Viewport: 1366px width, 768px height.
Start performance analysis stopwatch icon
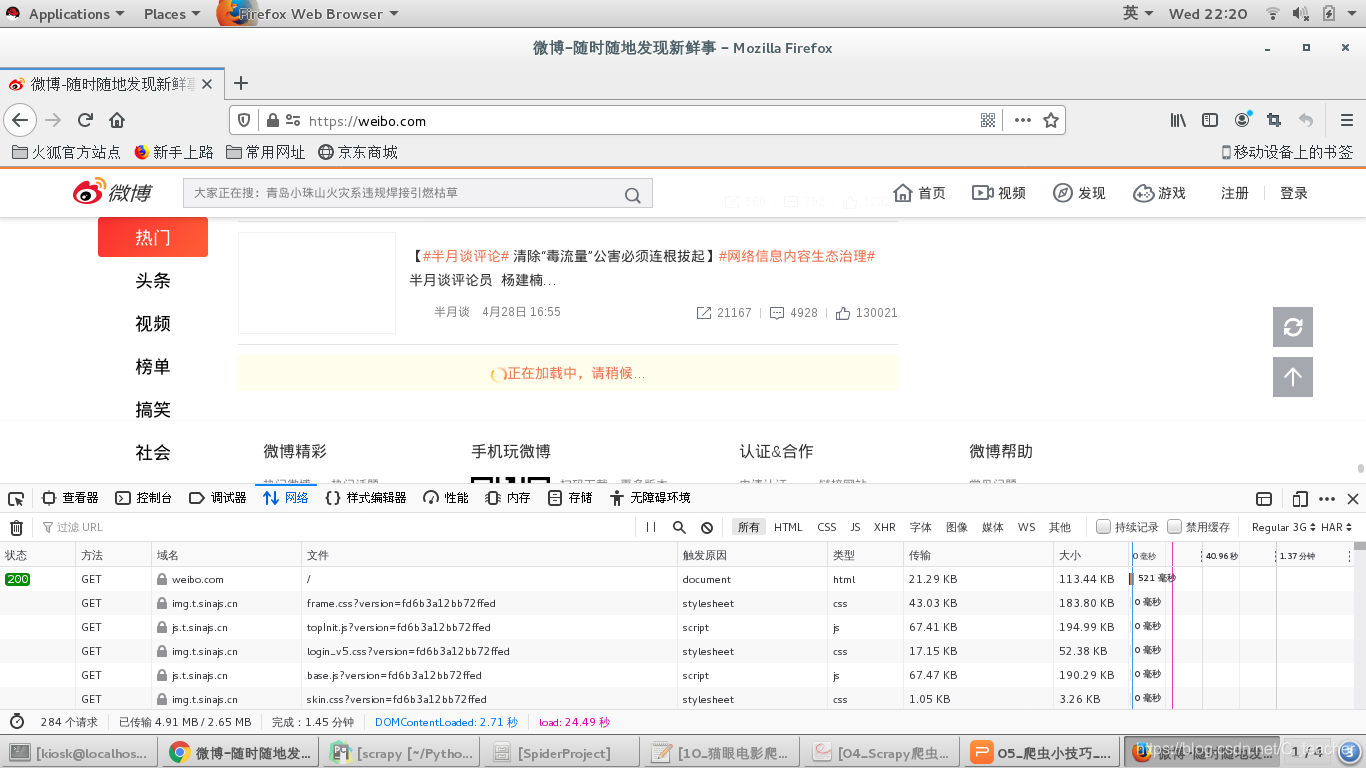click(17, 721)
